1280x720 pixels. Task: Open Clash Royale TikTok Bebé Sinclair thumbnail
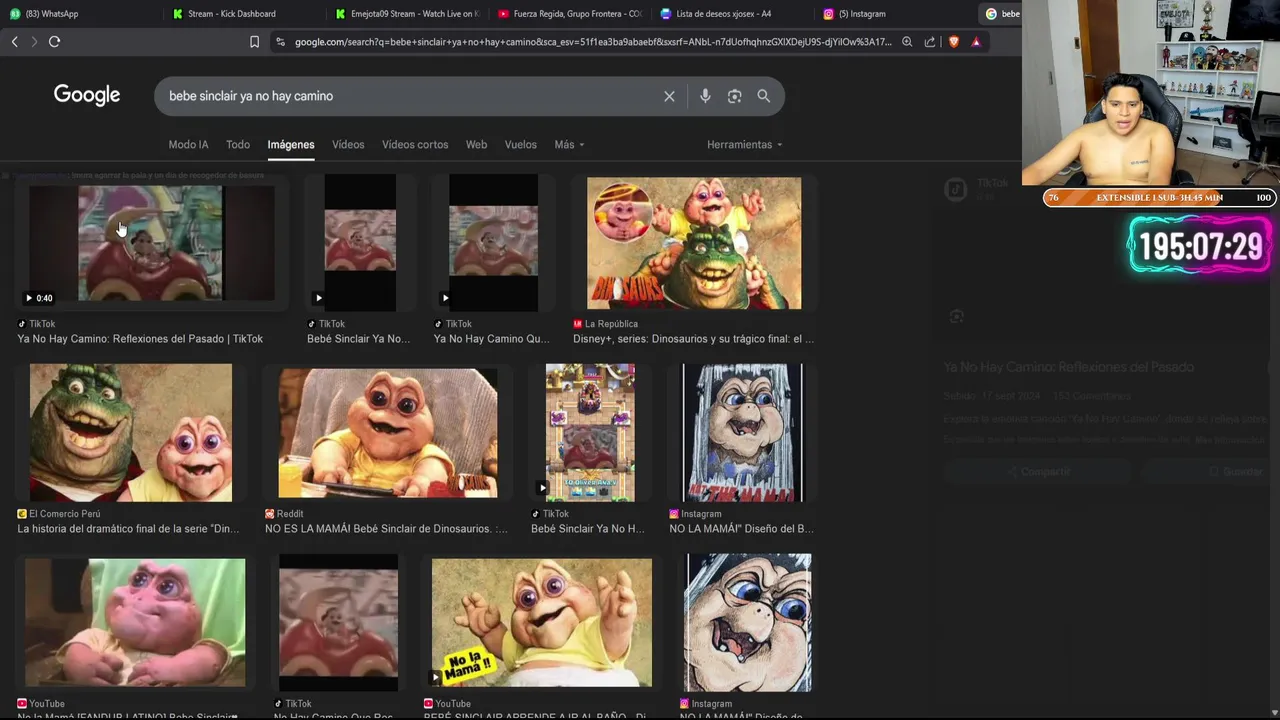590,433
